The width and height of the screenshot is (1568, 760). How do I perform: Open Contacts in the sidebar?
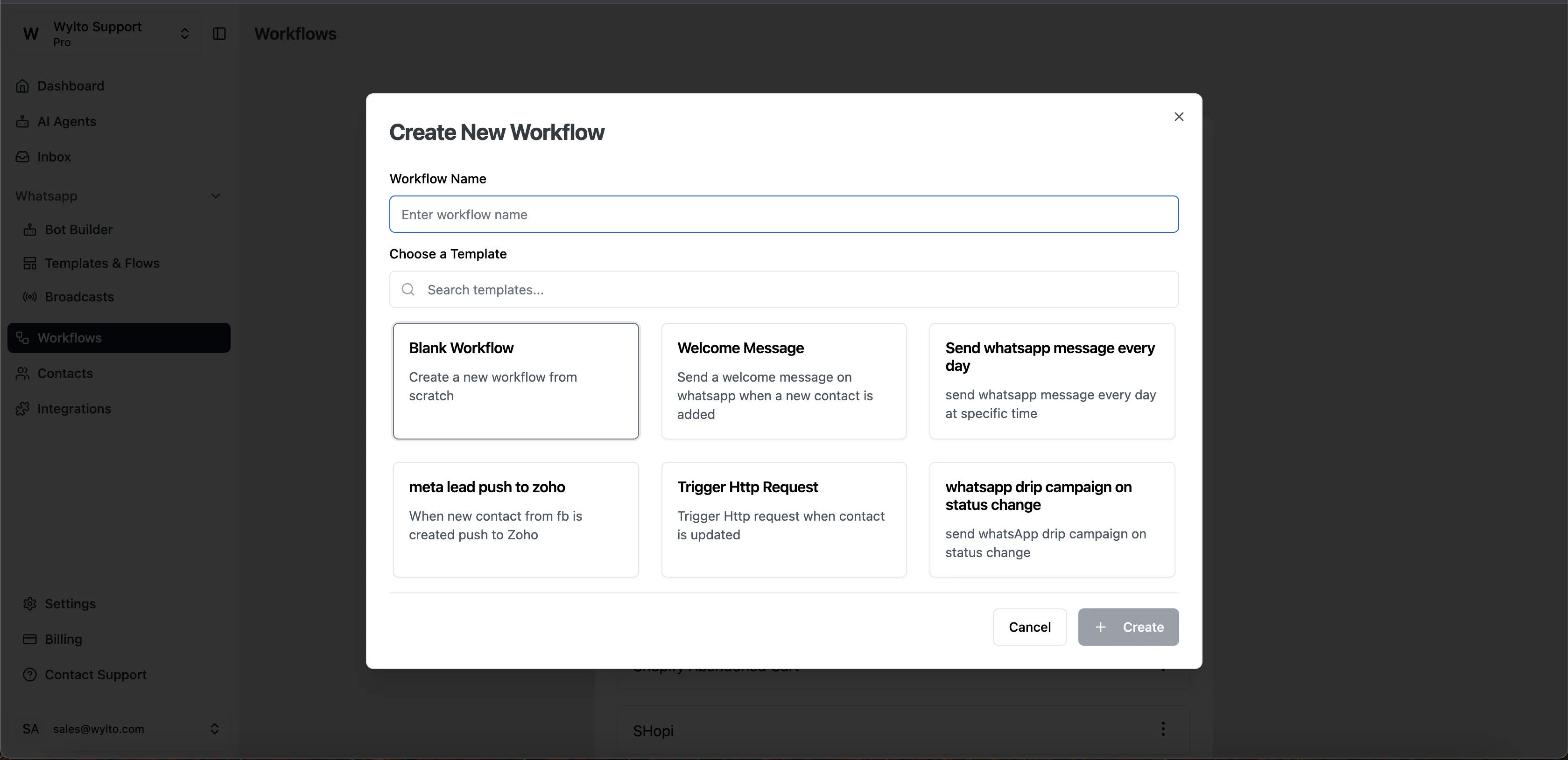click(118, 373)
